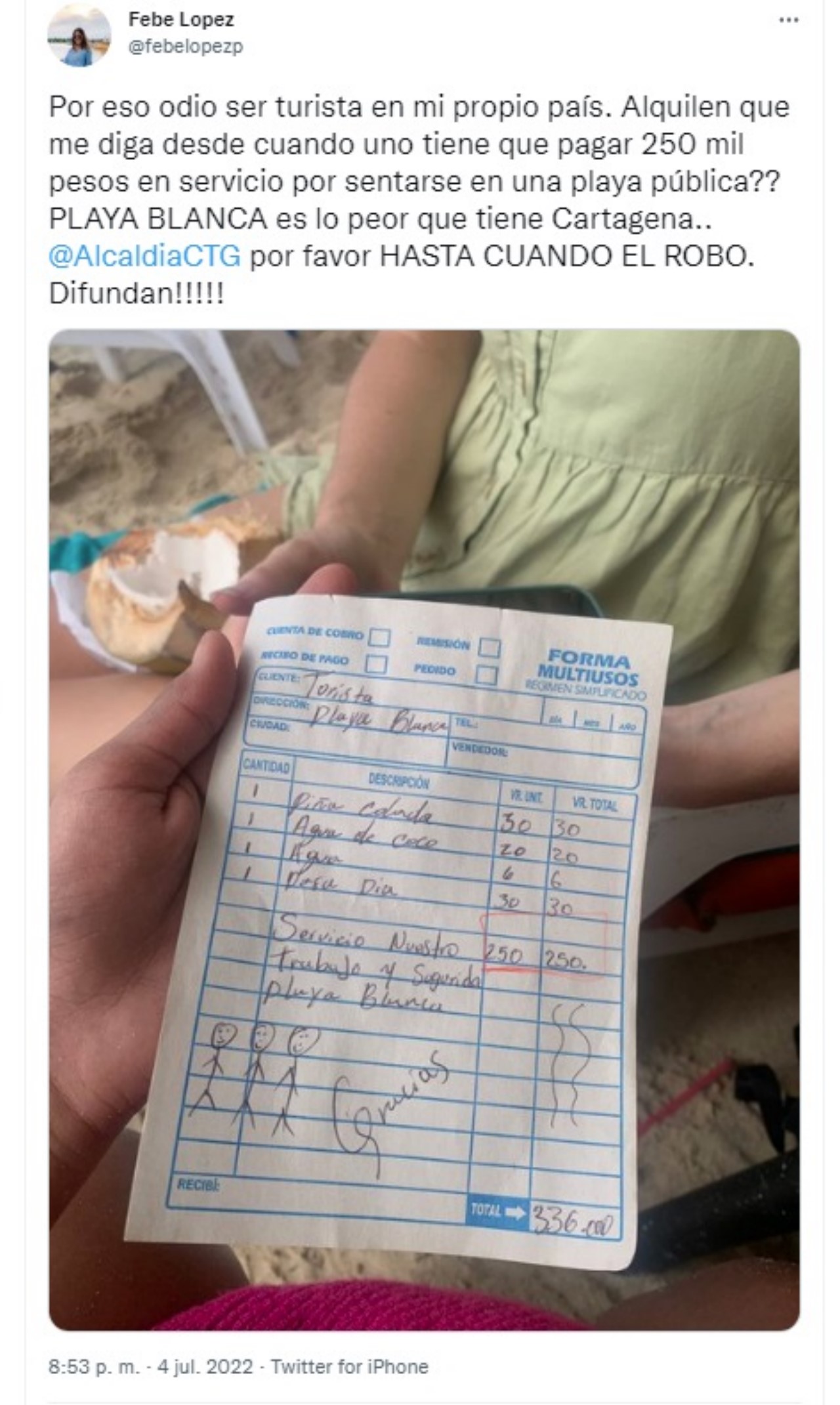The image size is (840, 1405).
Task: Check the Recibo de Pago box
Action: [376, 663]
